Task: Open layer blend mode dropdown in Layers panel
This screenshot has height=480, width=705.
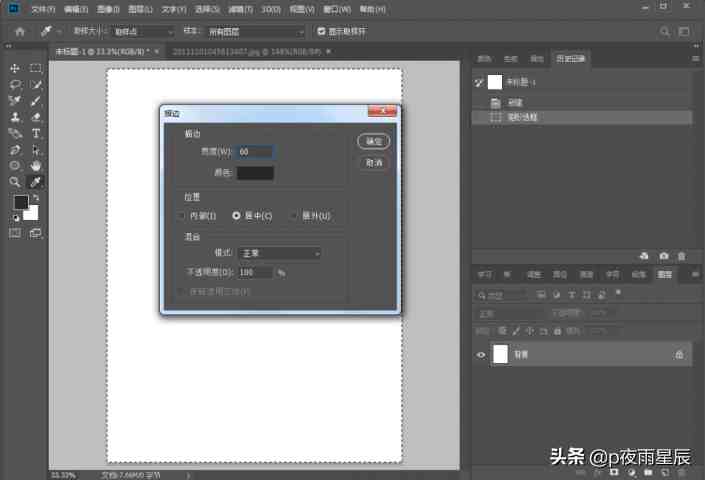Action: click(510, 314)
